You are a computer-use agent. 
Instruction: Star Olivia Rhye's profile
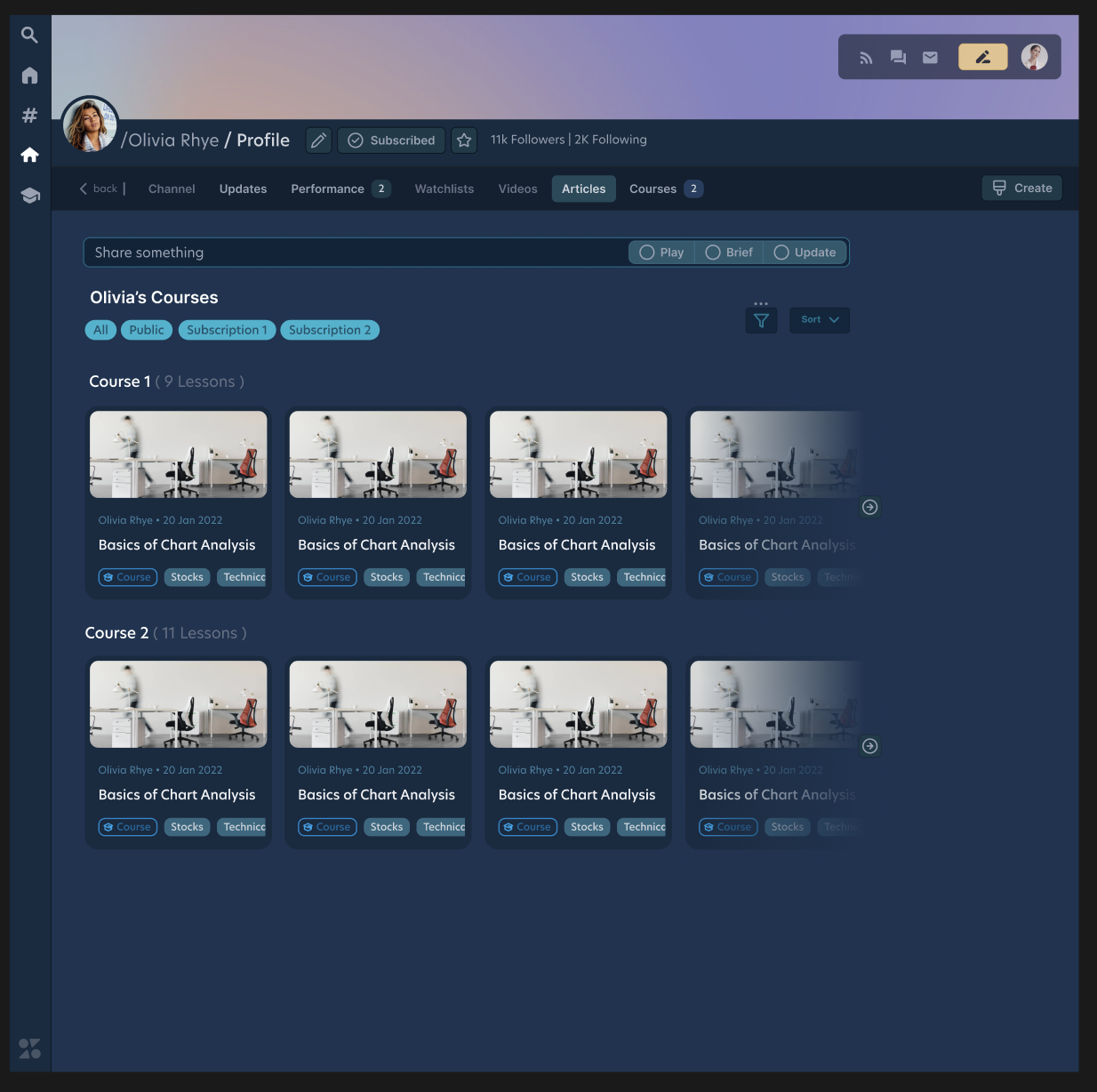(463, 140)
